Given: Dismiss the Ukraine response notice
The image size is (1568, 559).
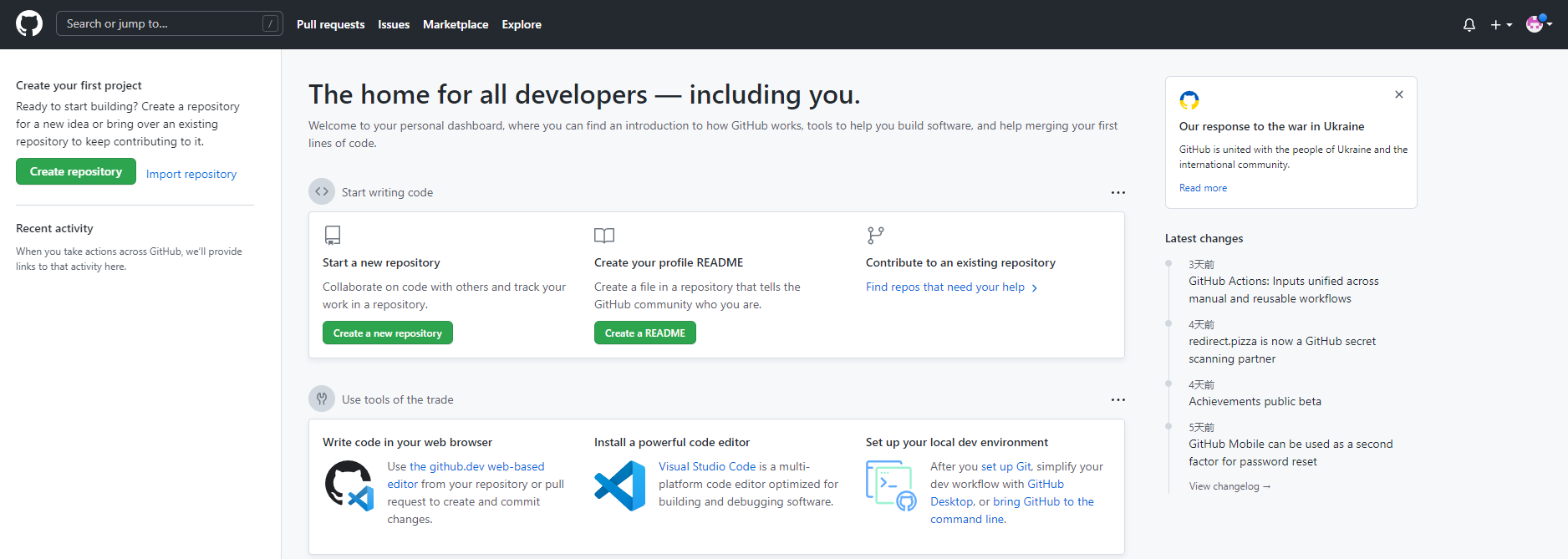Looking at the screenshot, I should (1398, 95).
